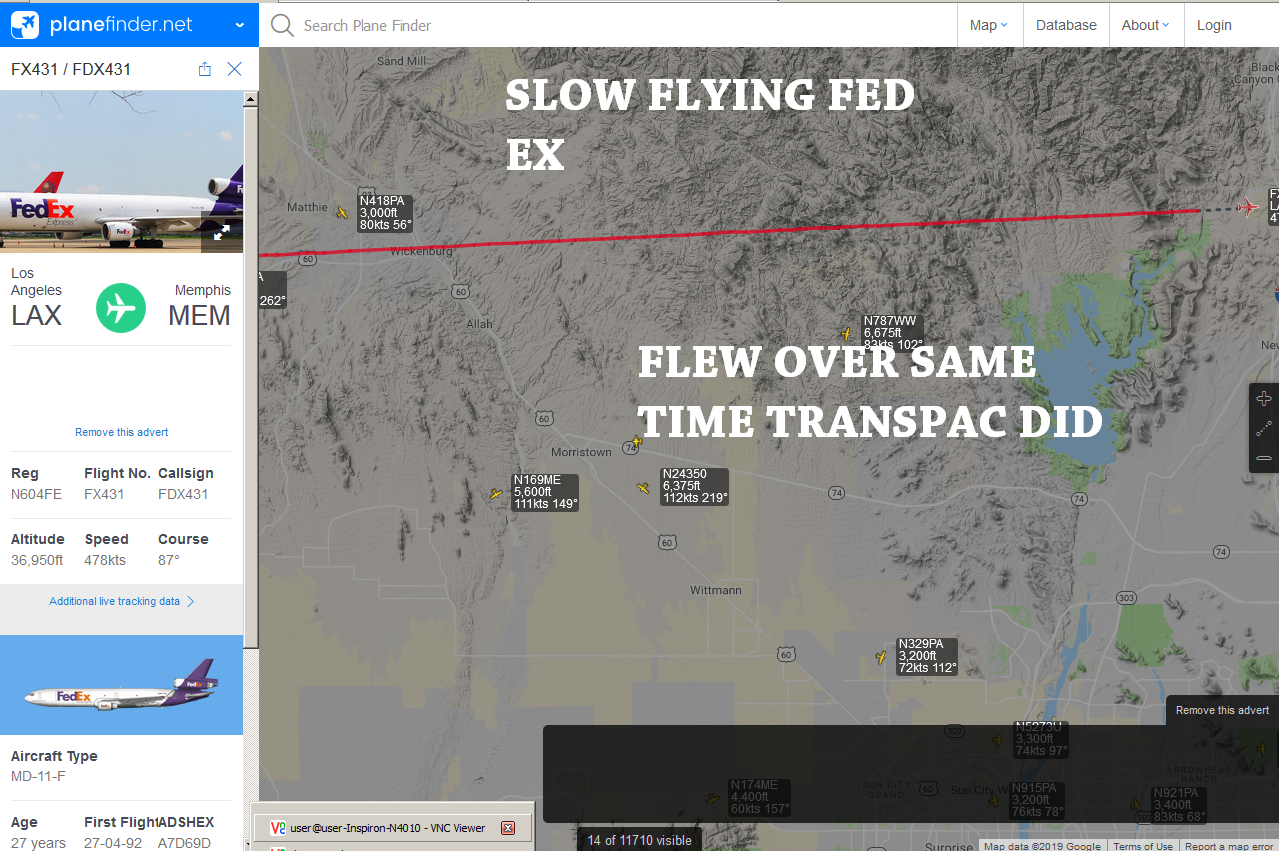Select plane N329PA icon on map
The image size is (1279, 851).
point(881,657)
